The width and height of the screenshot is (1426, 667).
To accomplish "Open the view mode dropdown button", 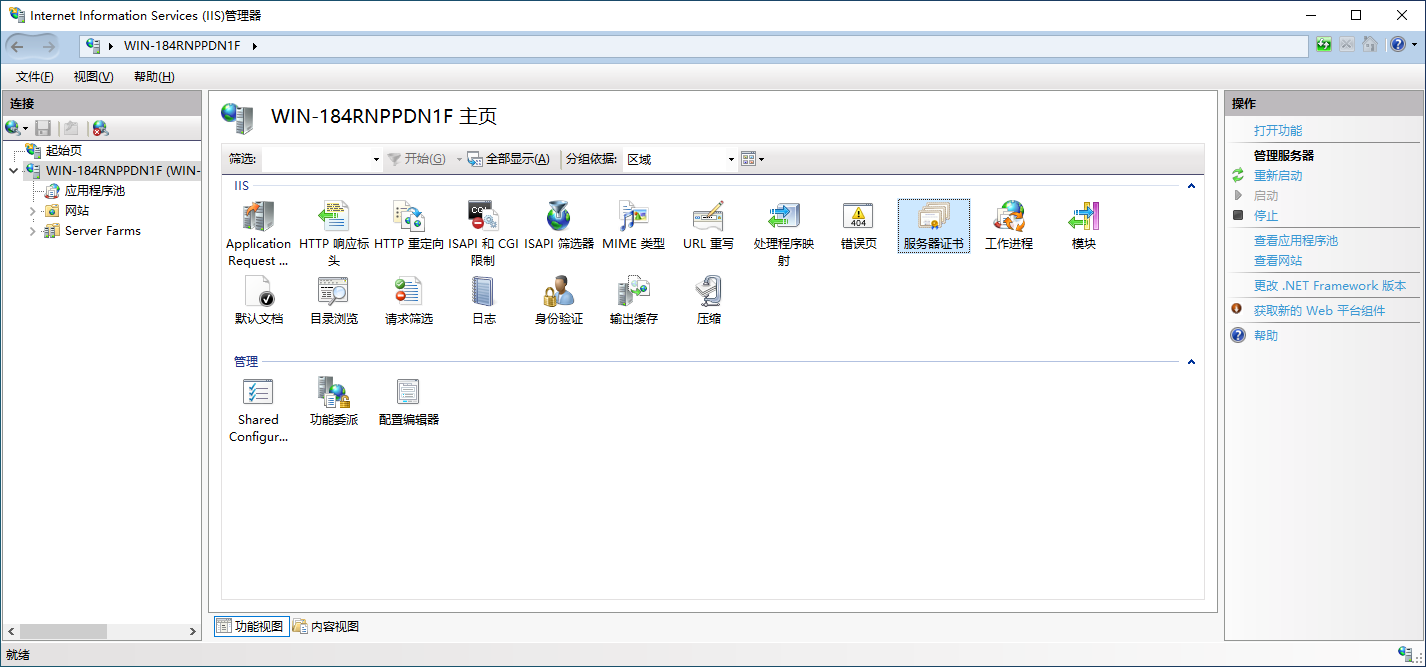I will point(753,159).
